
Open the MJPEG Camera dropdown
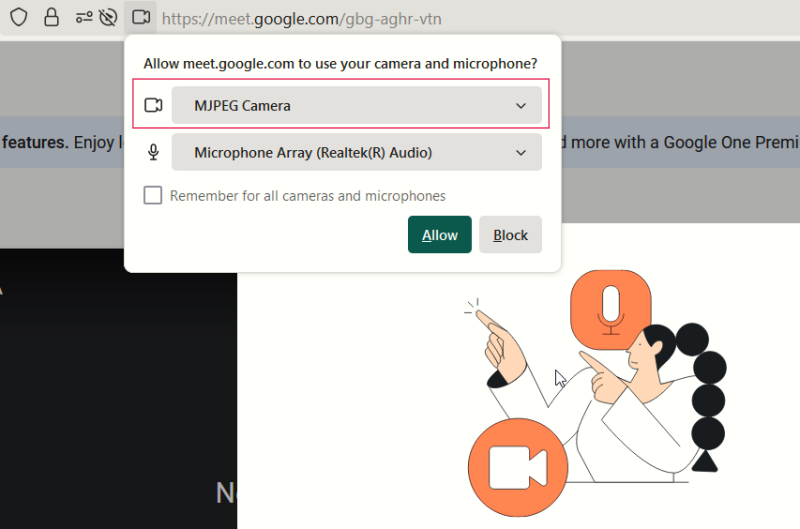pyautogui.click(x=356, y=105)
